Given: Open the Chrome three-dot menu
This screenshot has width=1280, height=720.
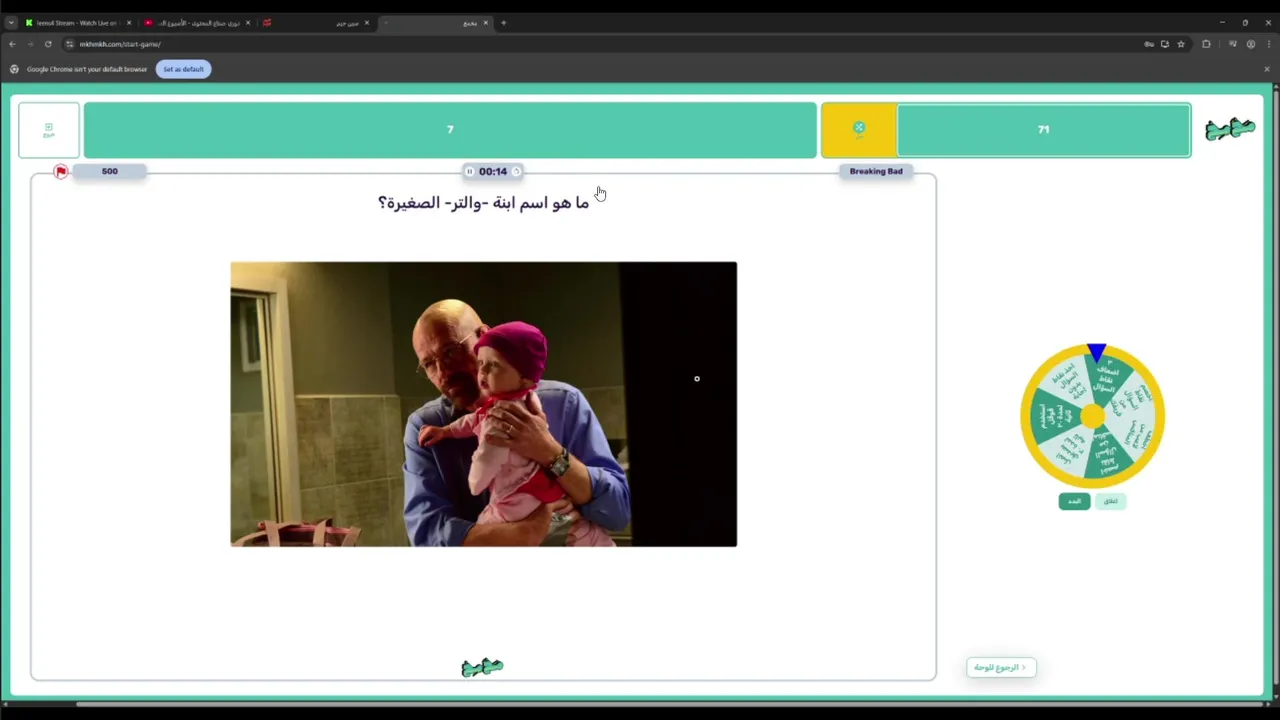Looking at the screenshot, I should tap(1267, 44).
